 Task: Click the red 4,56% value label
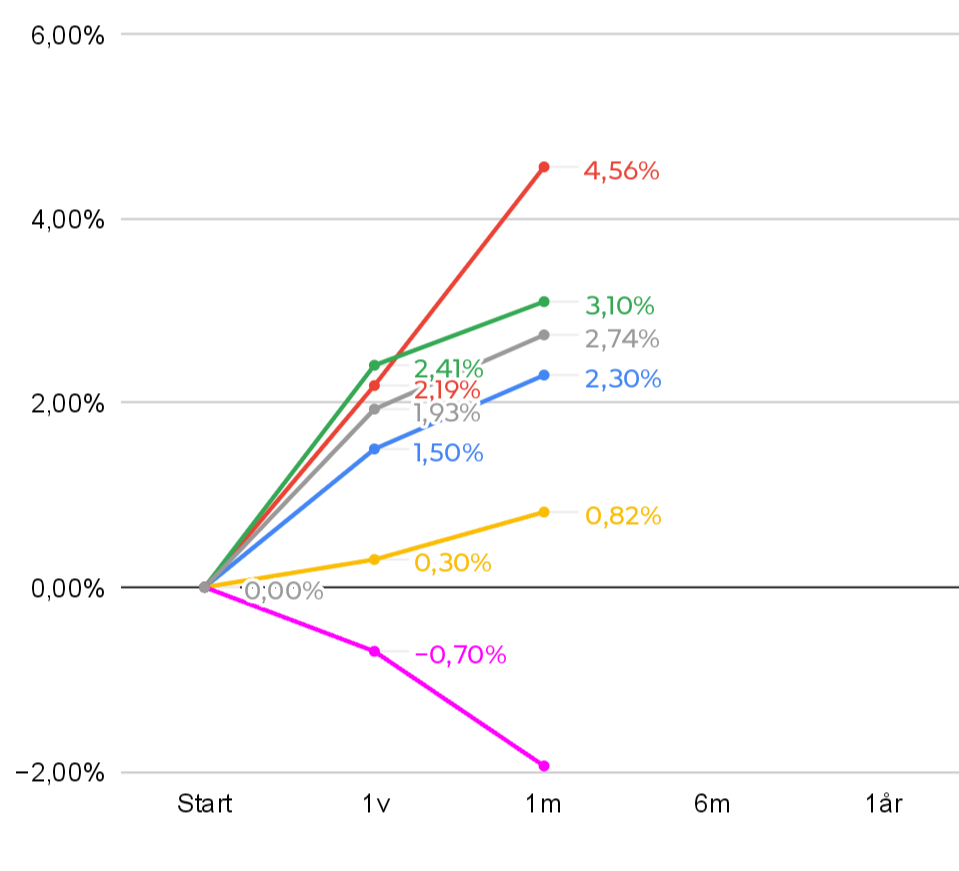621,171
